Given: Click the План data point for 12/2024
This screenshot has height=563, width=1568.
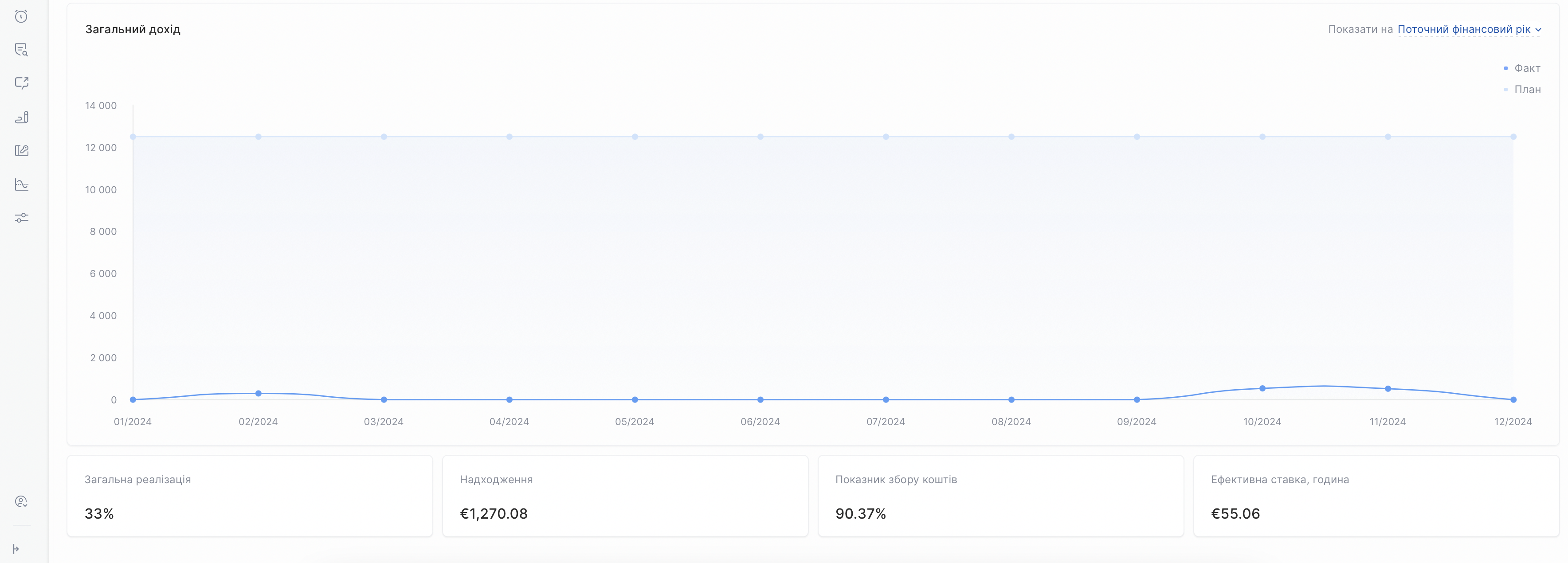Looking at the screenshot, I should (1513, 137).
